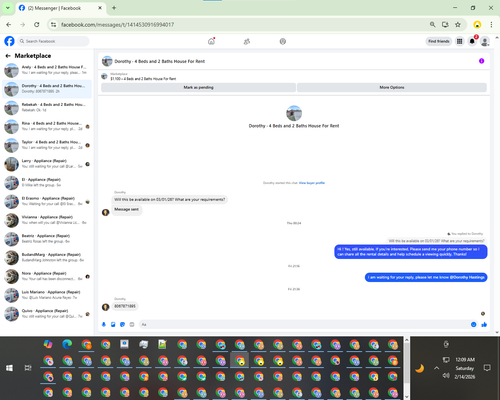Click the message text field labeled Aa
This screenshot has width=500, height=400.
click(305, 324)
